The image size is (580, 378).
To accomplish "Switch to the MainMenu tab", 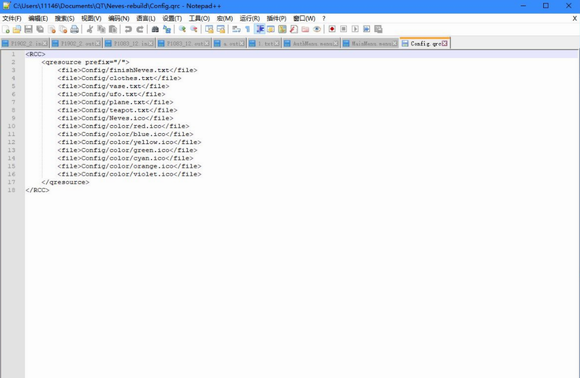I will (x=370, y=44).
